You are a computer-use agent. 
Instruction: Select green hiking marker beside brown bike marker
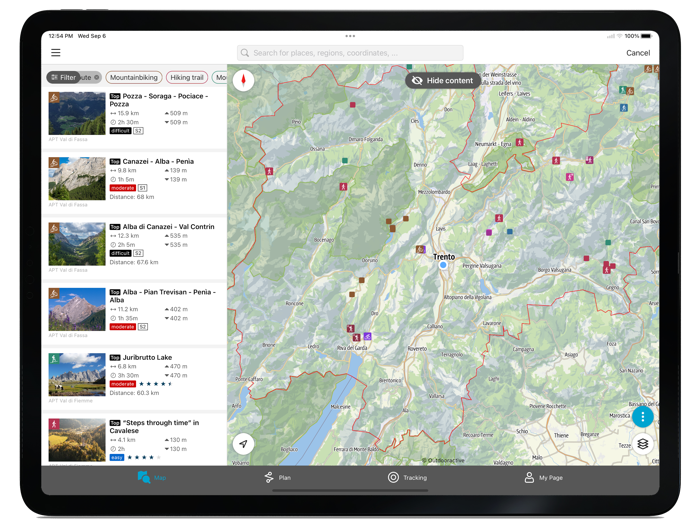tap(623, 90)
